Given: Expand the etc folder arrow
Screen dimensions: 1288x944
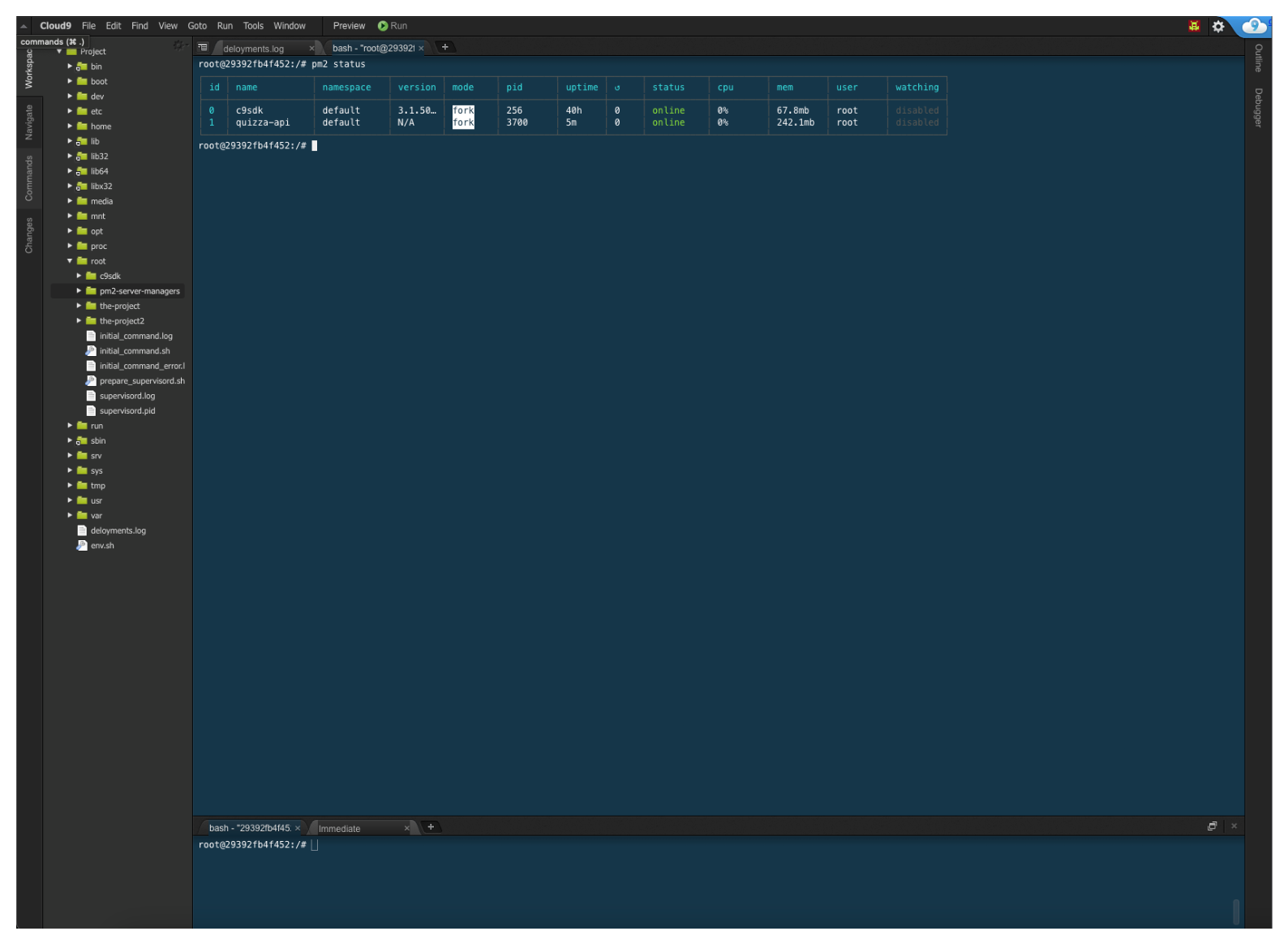Looking at the screenshot, I should pos(70,111).
